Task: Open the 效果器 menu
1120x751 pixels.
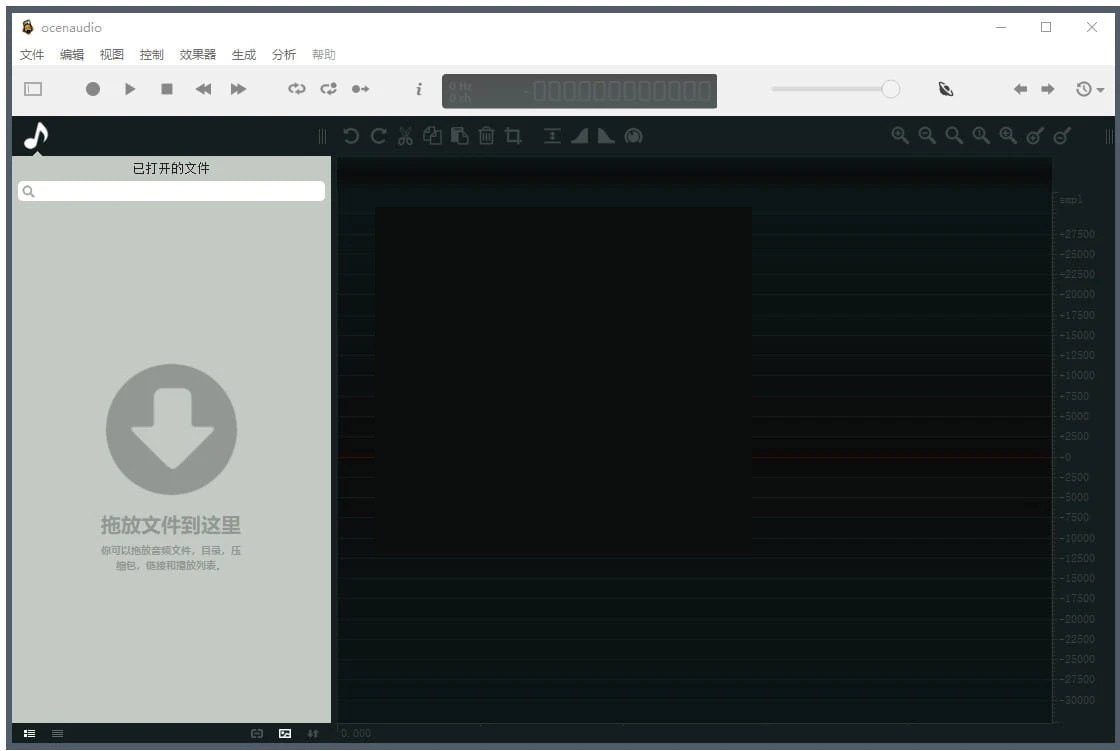Action: [198, 55]
